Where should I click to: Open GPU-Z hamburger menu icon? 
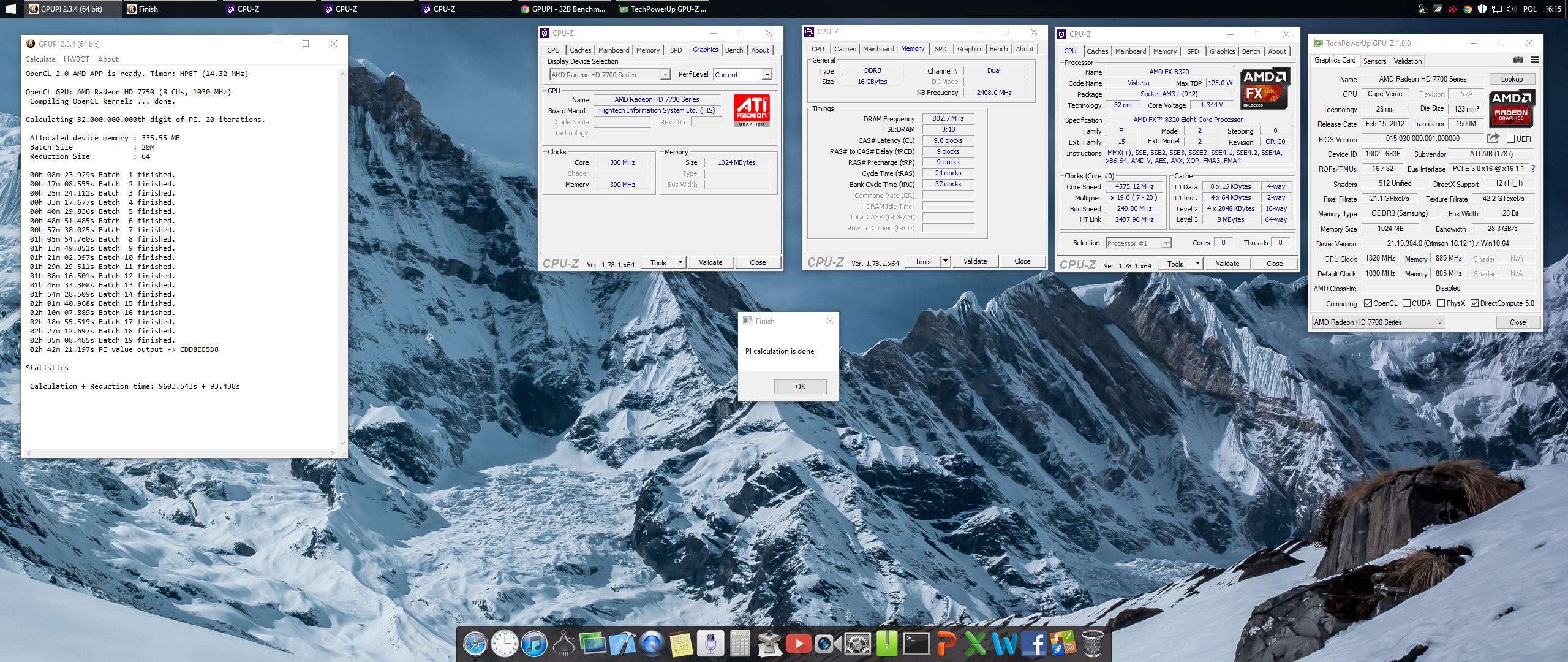(x=1535, y=59)
